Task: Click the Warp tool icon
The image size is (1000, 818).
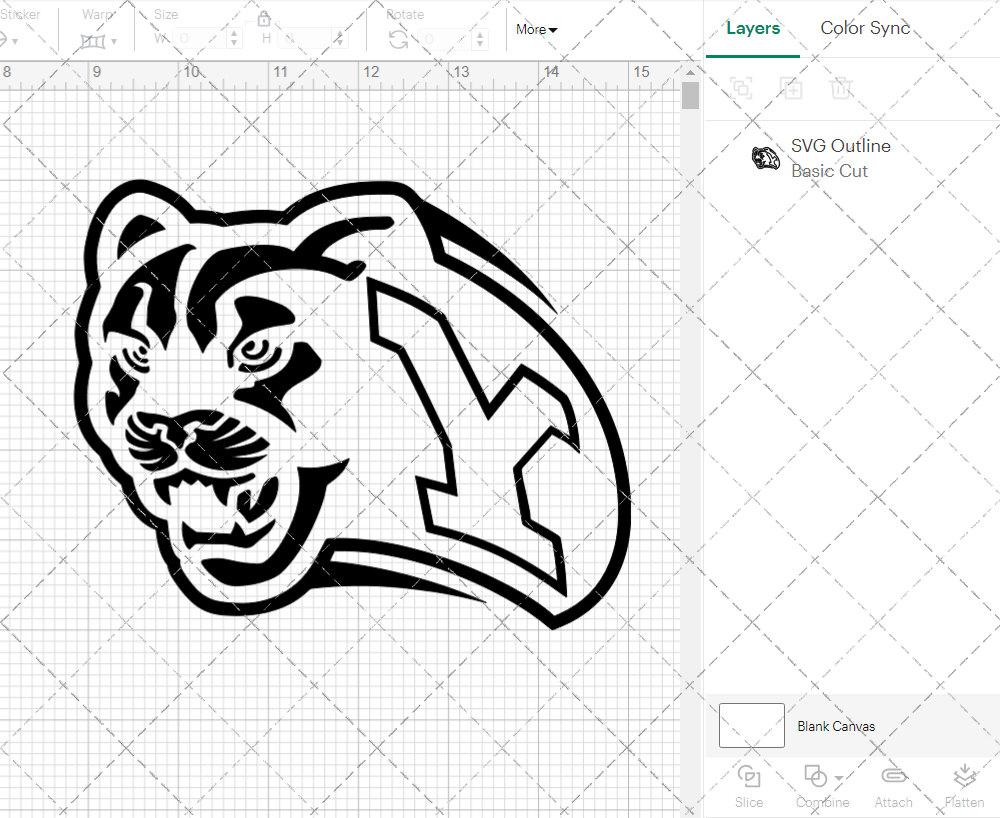Action: pyautogui.click(x=95, y=40)
